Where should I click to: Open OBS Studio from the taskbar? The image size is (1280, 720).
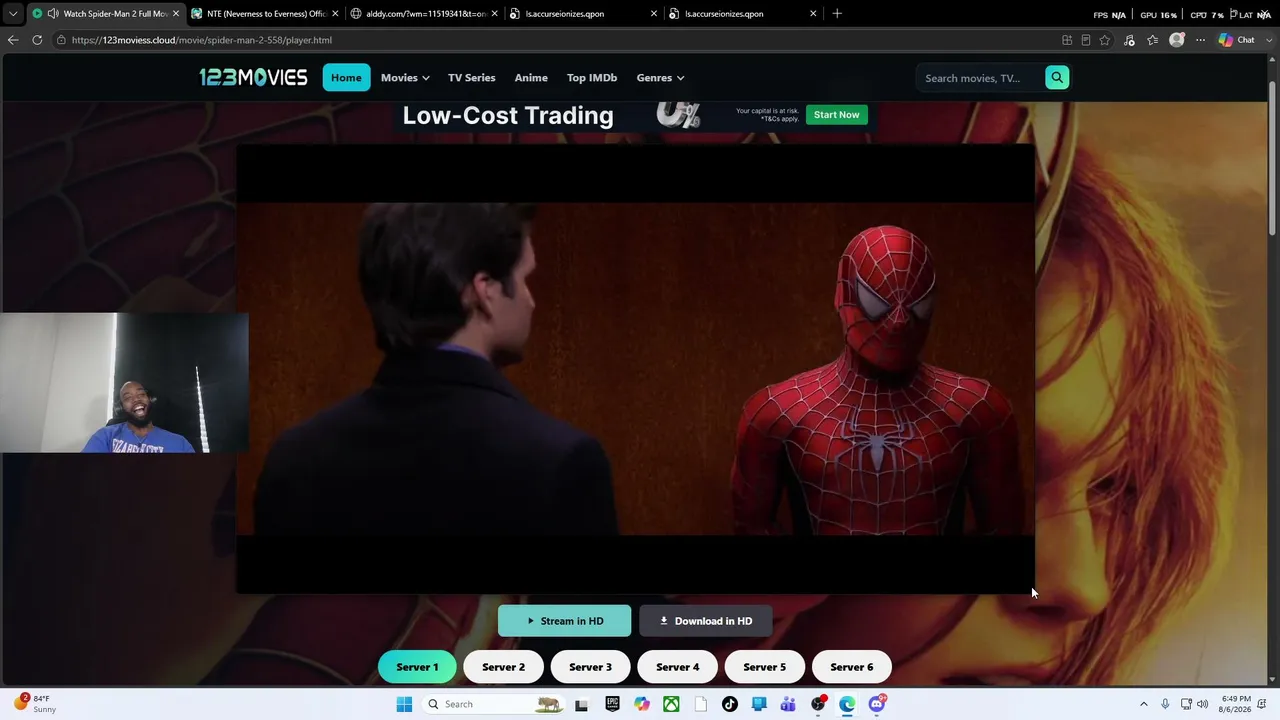pos(818,704)
